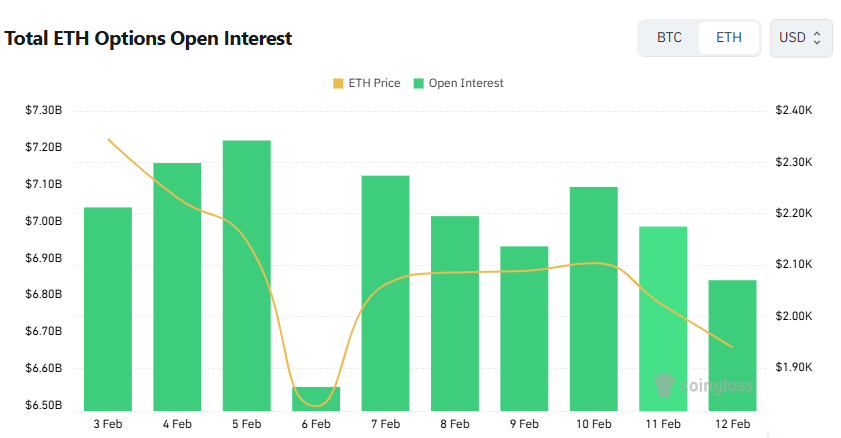Select the highlighted 11 Feb bar
The height and width of the screenshot is (438, 841).
[x=663, y=318]
